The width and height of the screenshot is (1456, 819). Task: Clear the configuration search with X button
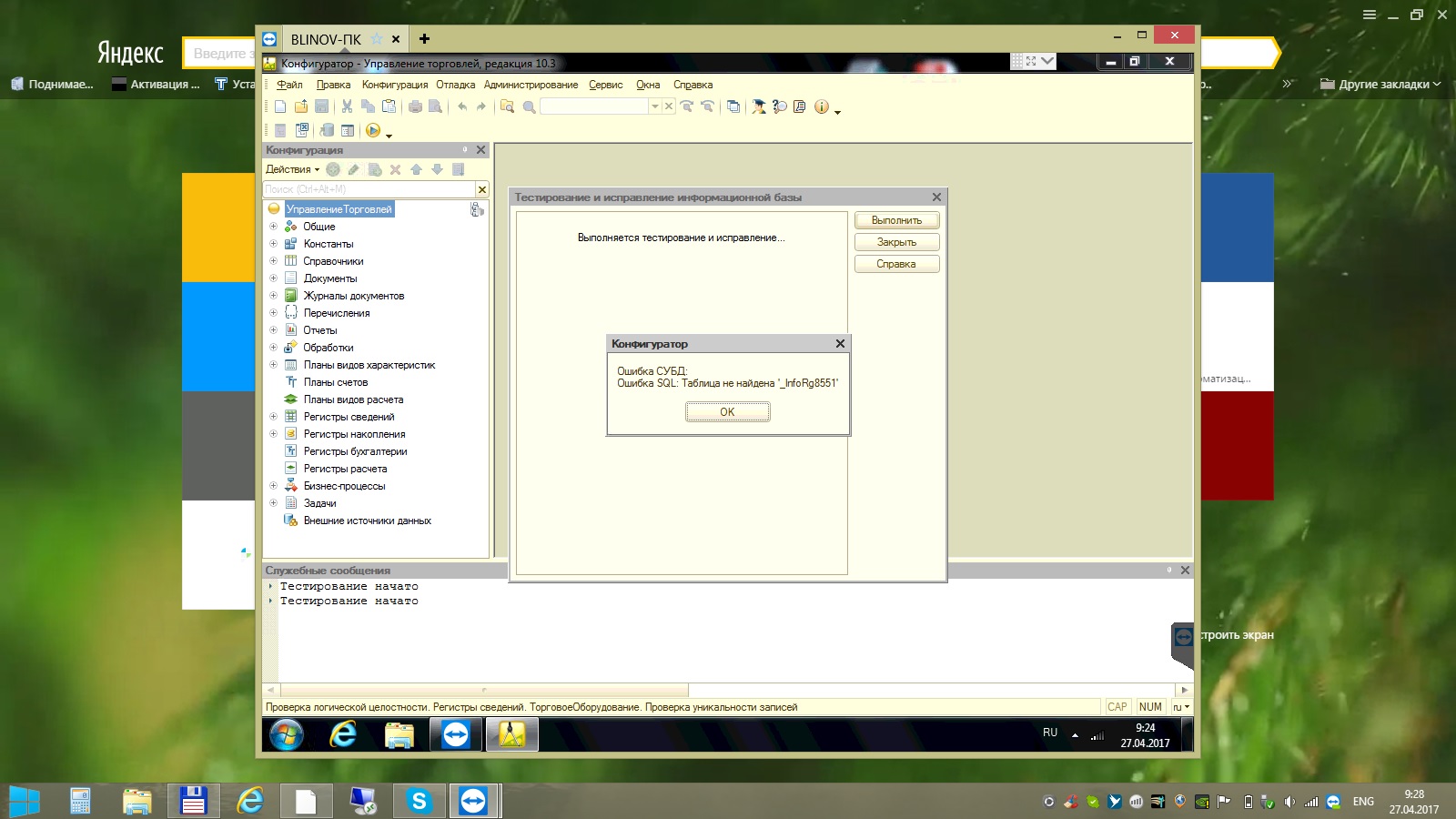tap(482, 189)
